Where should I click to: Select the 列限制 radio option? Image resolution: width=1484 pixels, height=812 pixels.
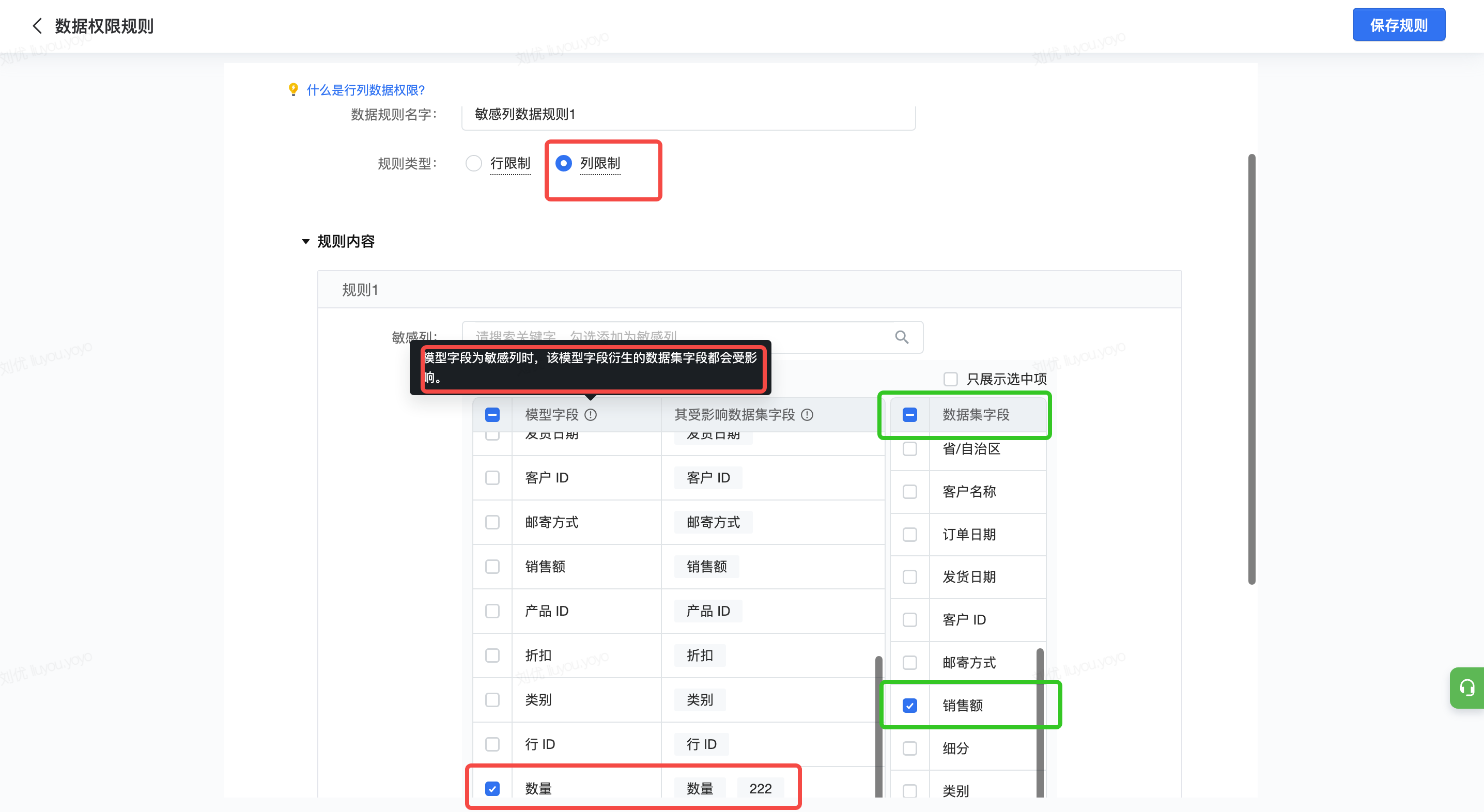(x=563, y=163)
